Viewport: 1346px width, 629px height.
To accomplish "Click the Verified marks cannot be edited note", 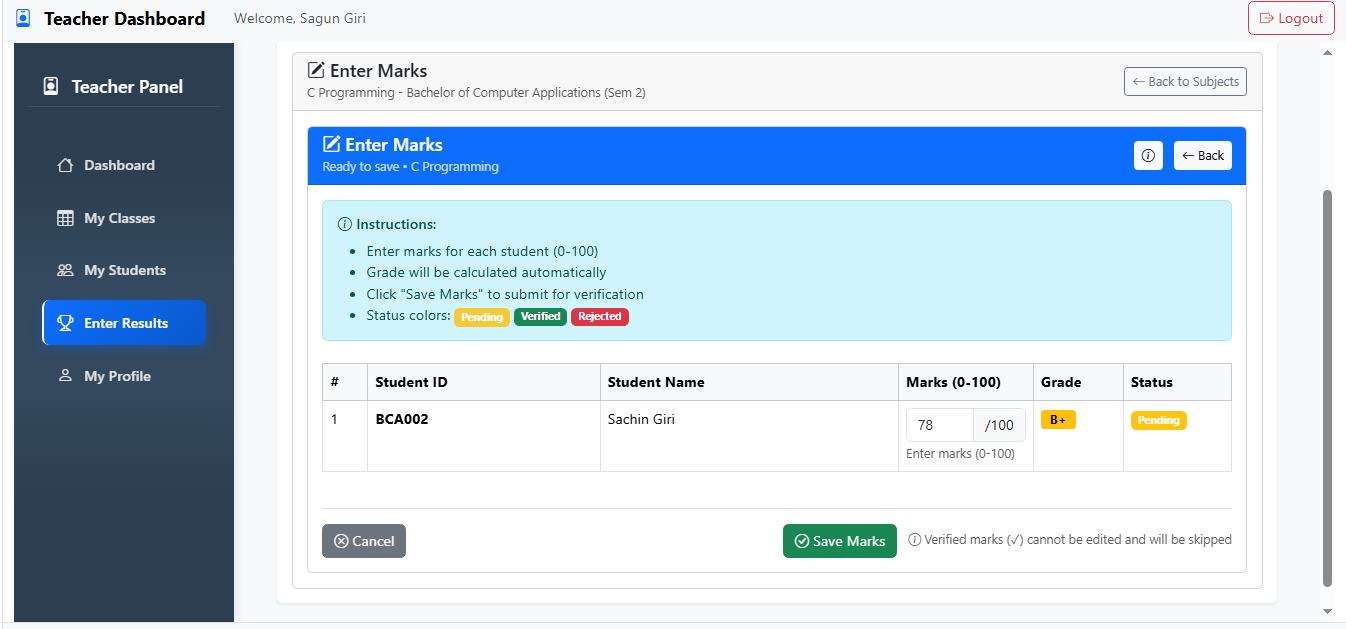I will coord(1070,540).
